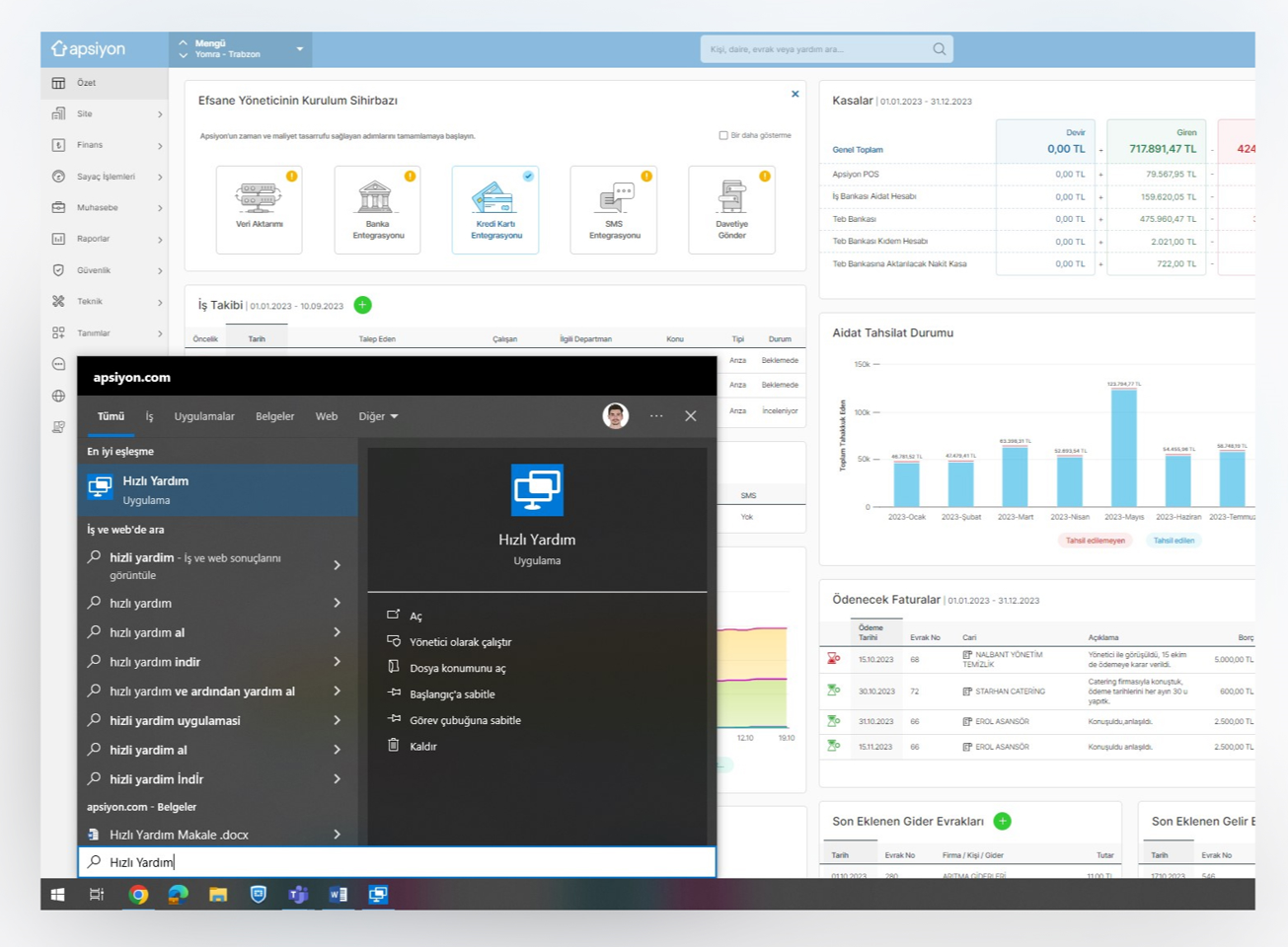Sort İş Takibi by Tarih column

(x=257, y=338)
